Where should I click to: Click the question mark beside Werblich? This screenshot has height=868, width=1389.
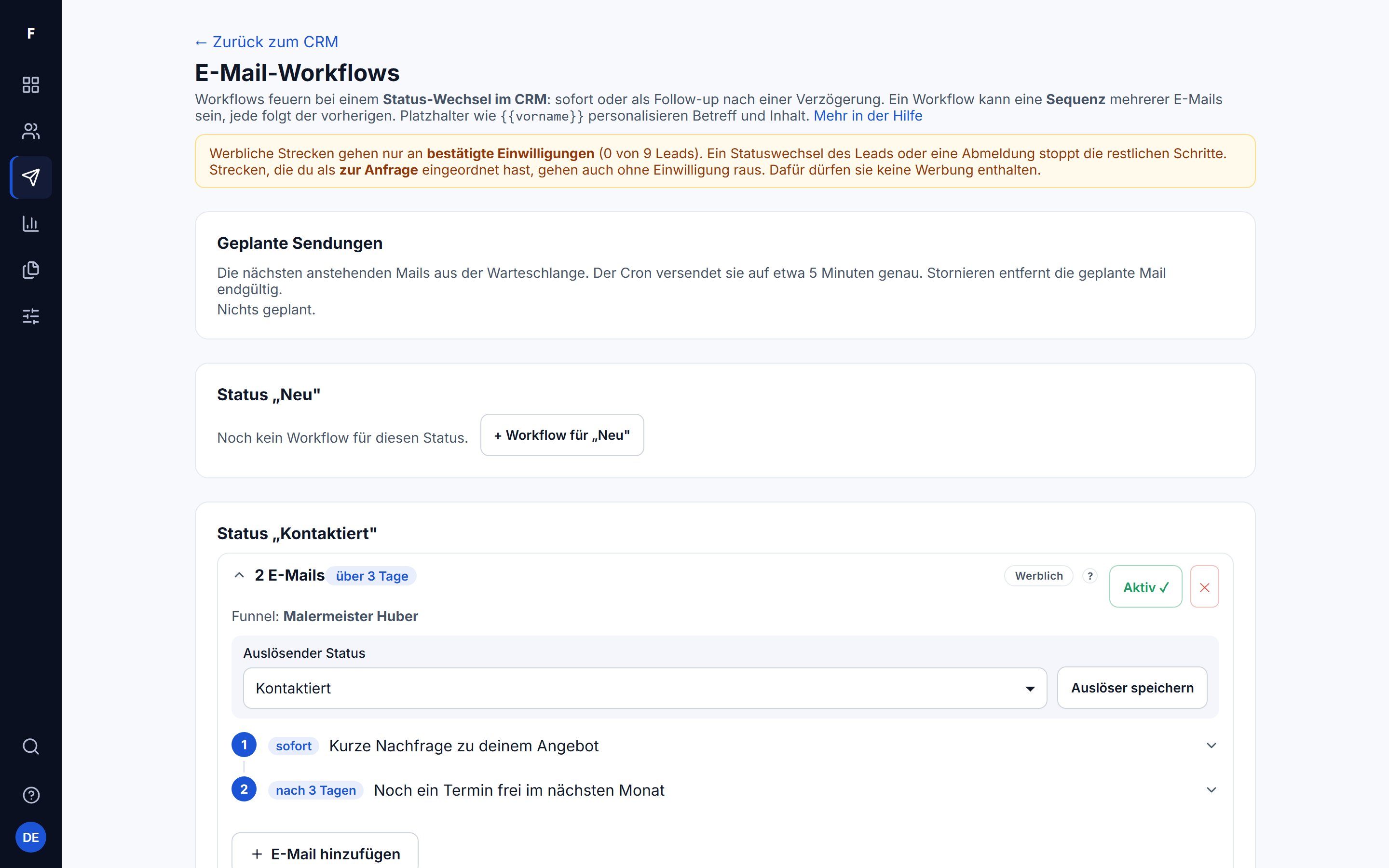[1090, 576]
